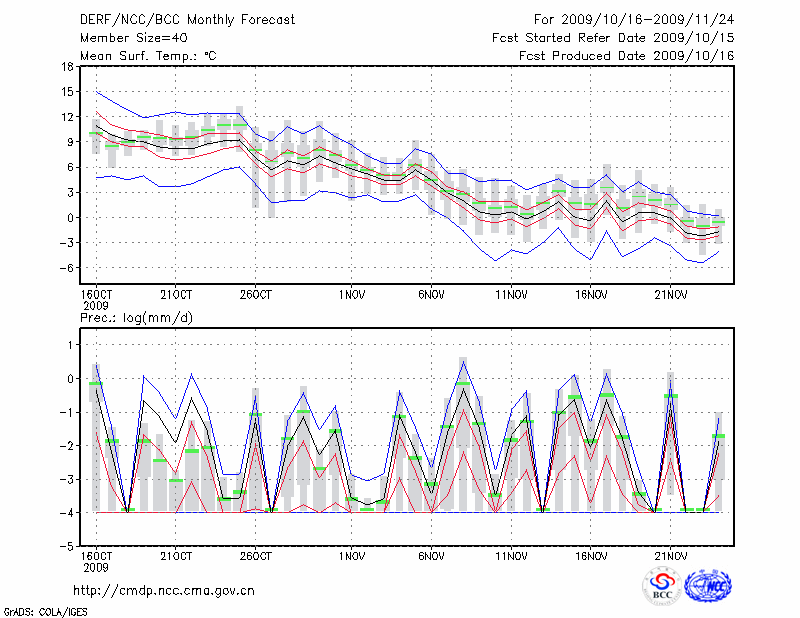Select 21NOV on the precipitation chart axis
Image resolution: width=800 pixels, height=618 pixels.
tap(671, 555)
